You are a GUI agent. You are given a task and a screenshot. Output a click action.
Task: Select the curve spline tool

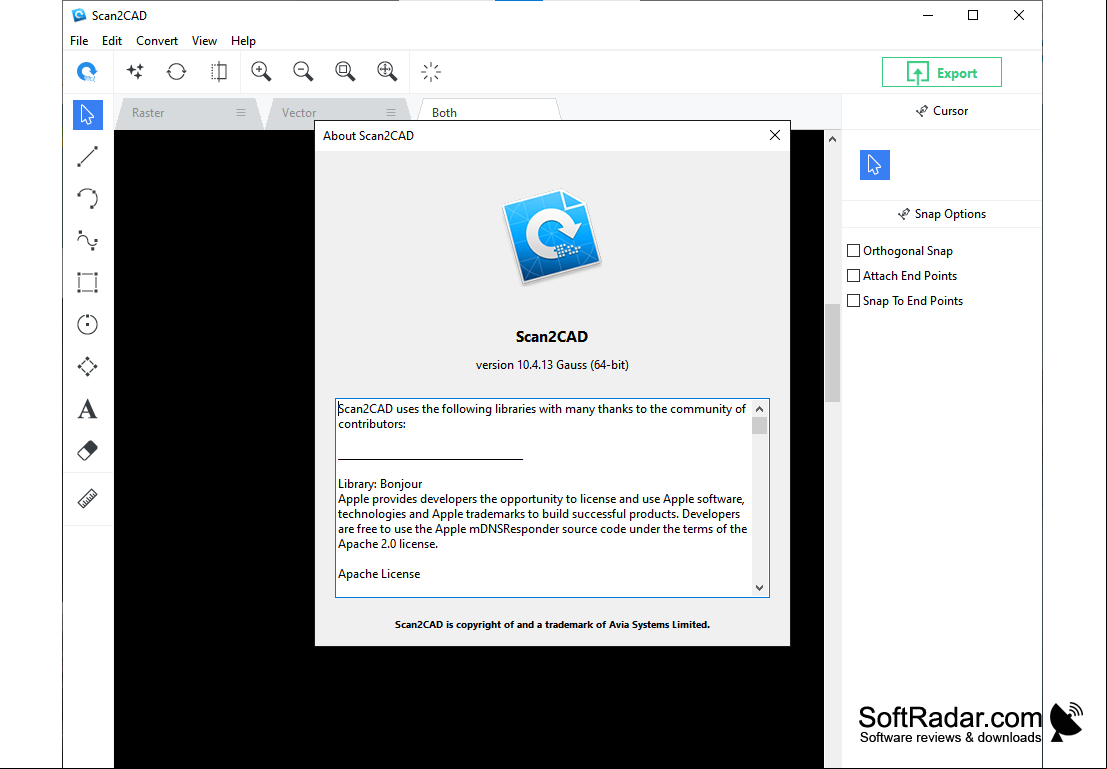[x=88, y=241]
